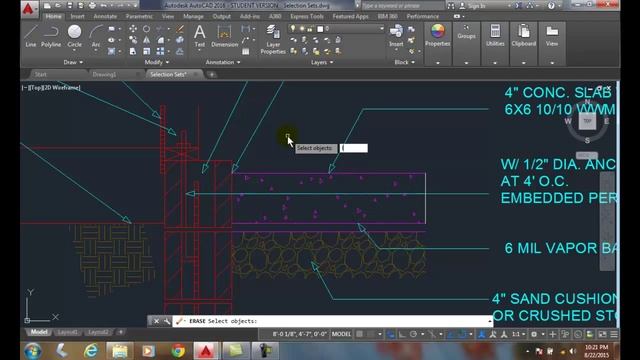The height and width of the screenshot is (360, 640).
Task: Toggle annotation visibility in status bar
Action: 482,334
